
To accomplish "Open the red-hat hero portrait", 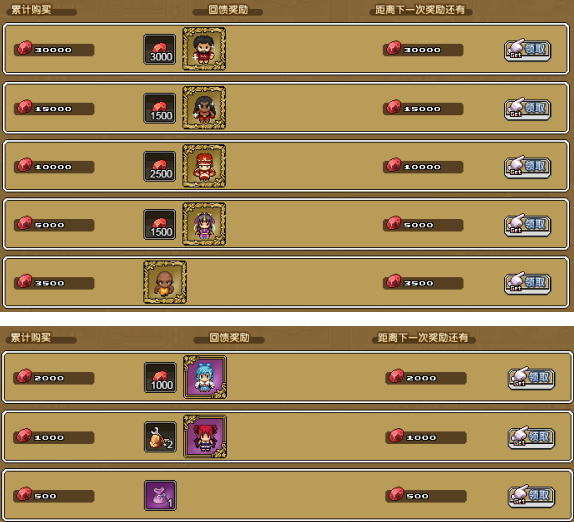I will tap(204, 166).
